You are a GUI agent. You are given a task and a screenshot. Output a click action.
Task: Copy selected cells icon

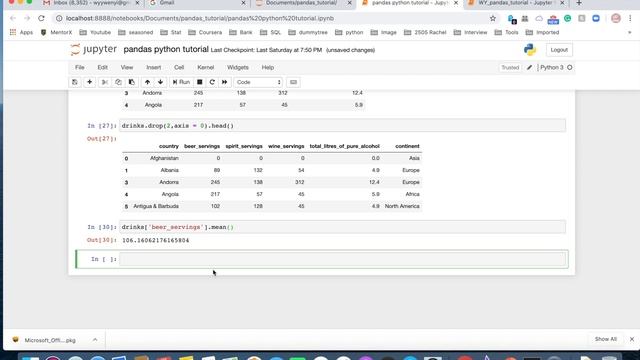118,82
